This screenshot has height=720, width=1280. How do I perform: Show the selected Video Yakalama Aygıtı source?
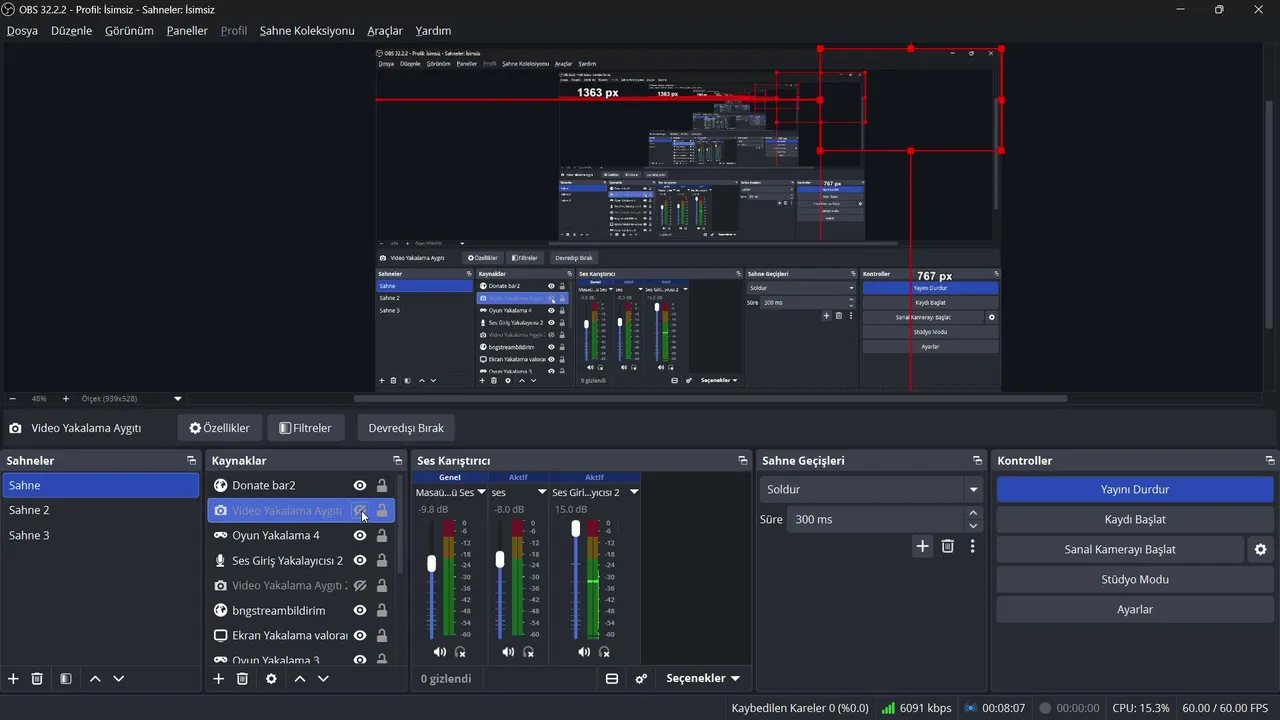[360, 510]
